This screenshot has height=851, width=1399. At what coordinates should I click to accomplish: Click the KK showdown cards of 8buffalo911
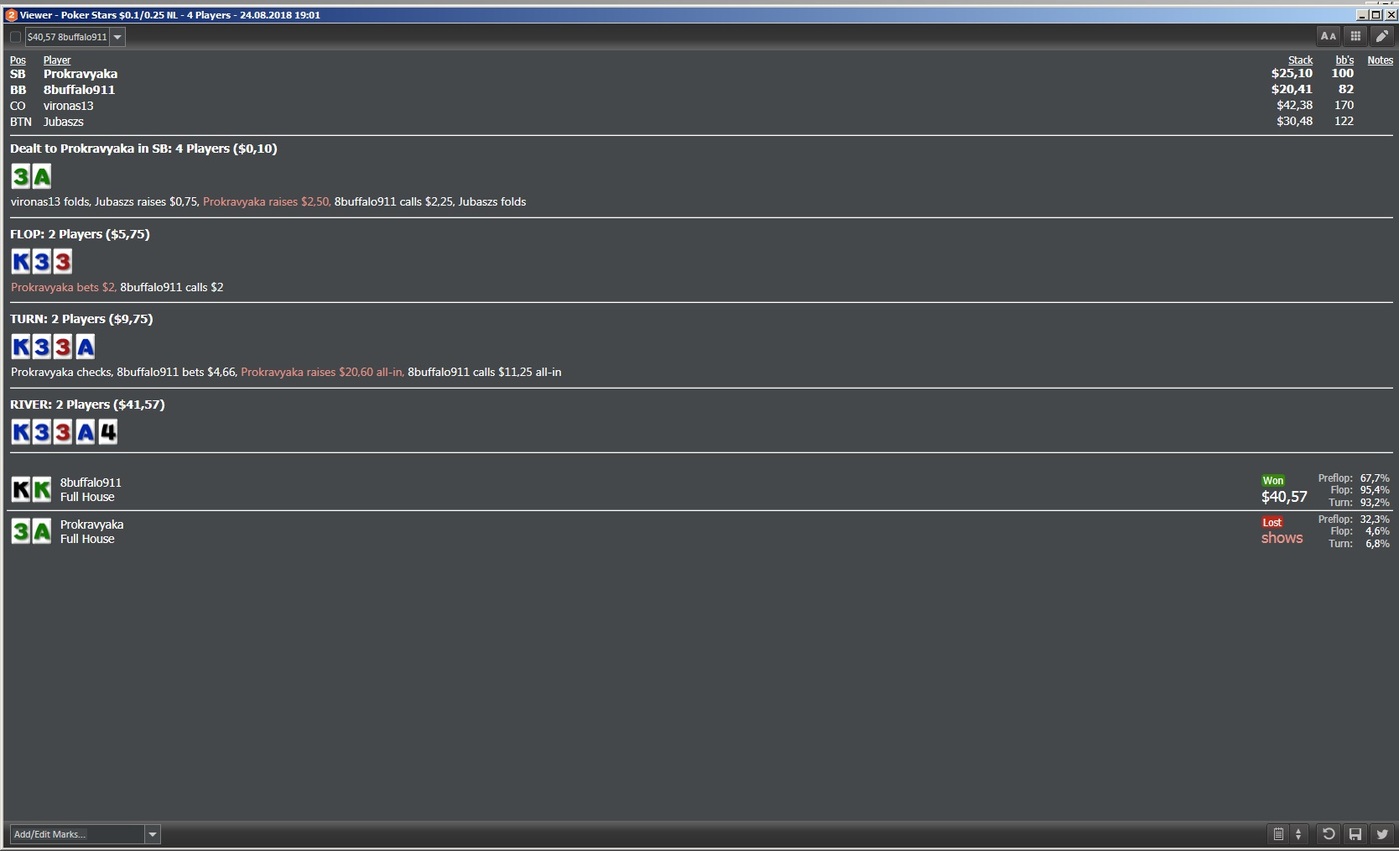(x=31, y=490)
